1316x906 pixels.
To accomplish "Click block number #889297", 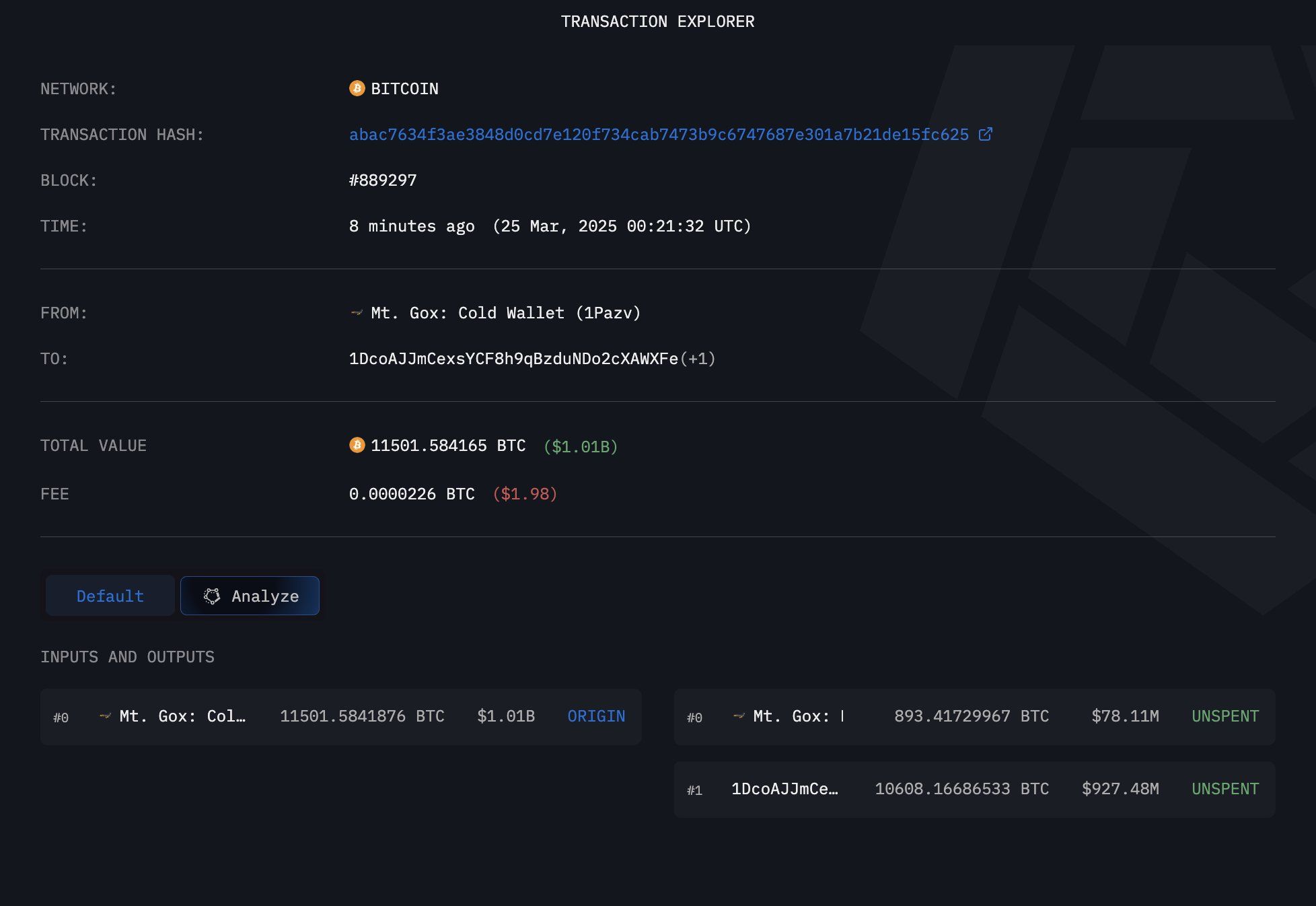I will 383,180.
